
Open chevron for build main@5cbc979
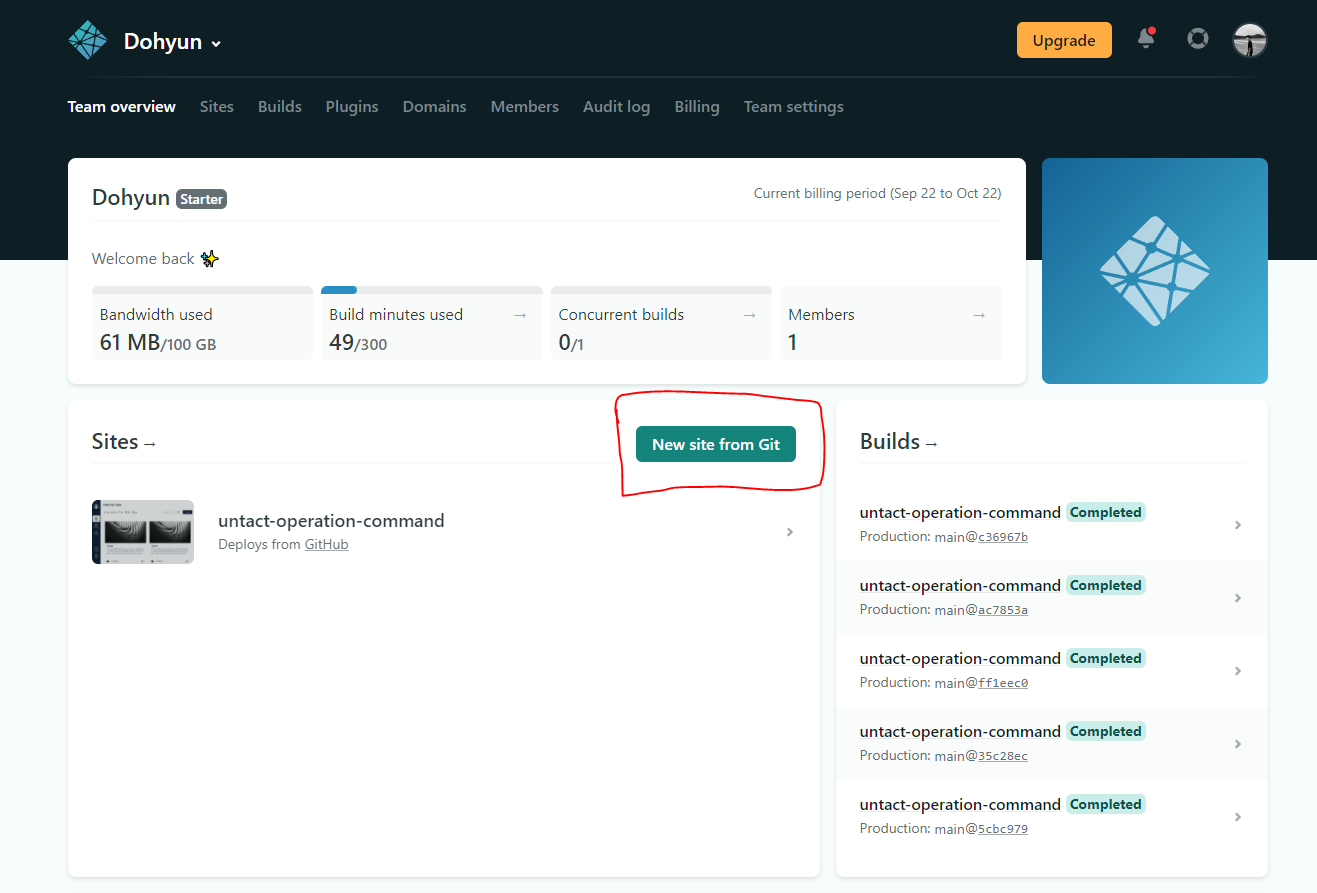tap(1238, 817)
